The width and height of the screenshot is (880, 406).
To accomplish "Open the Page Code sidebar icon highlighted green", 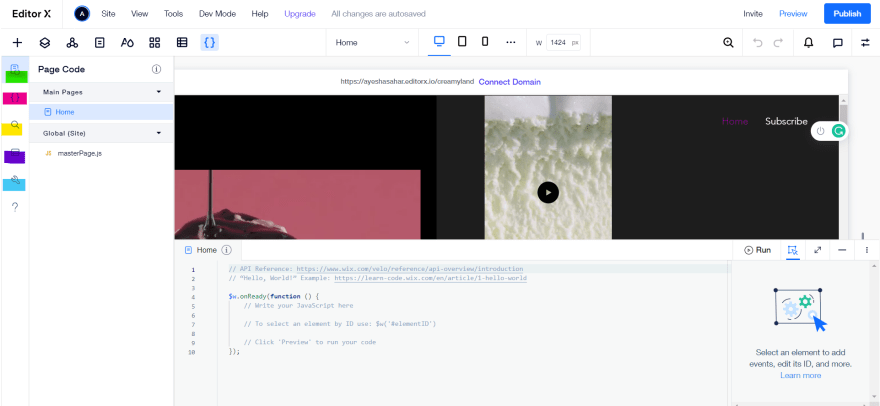I will [x=15, y=70].
